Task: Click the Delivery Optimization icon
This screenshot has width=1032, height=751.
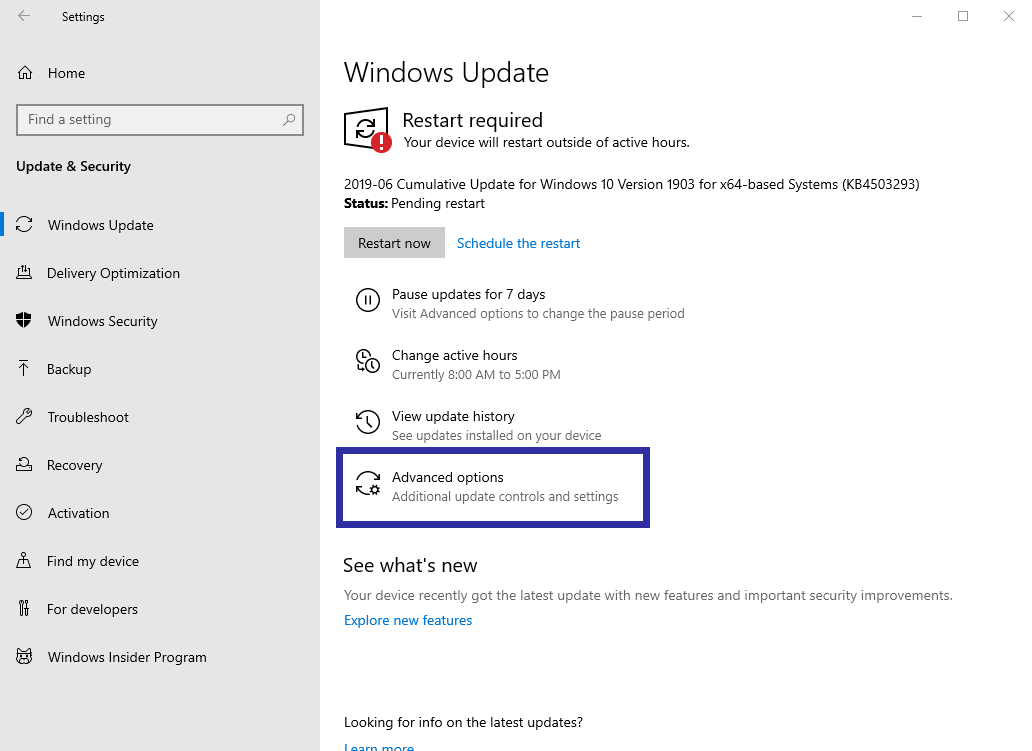Action: (x=24, y=272)
